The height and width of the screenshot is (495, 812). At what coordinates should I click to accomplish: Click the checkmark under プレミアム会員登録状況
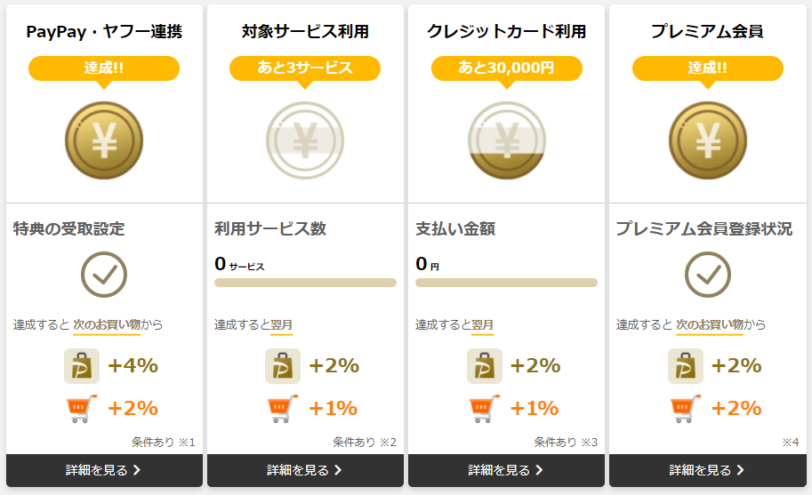pos(708,274)
